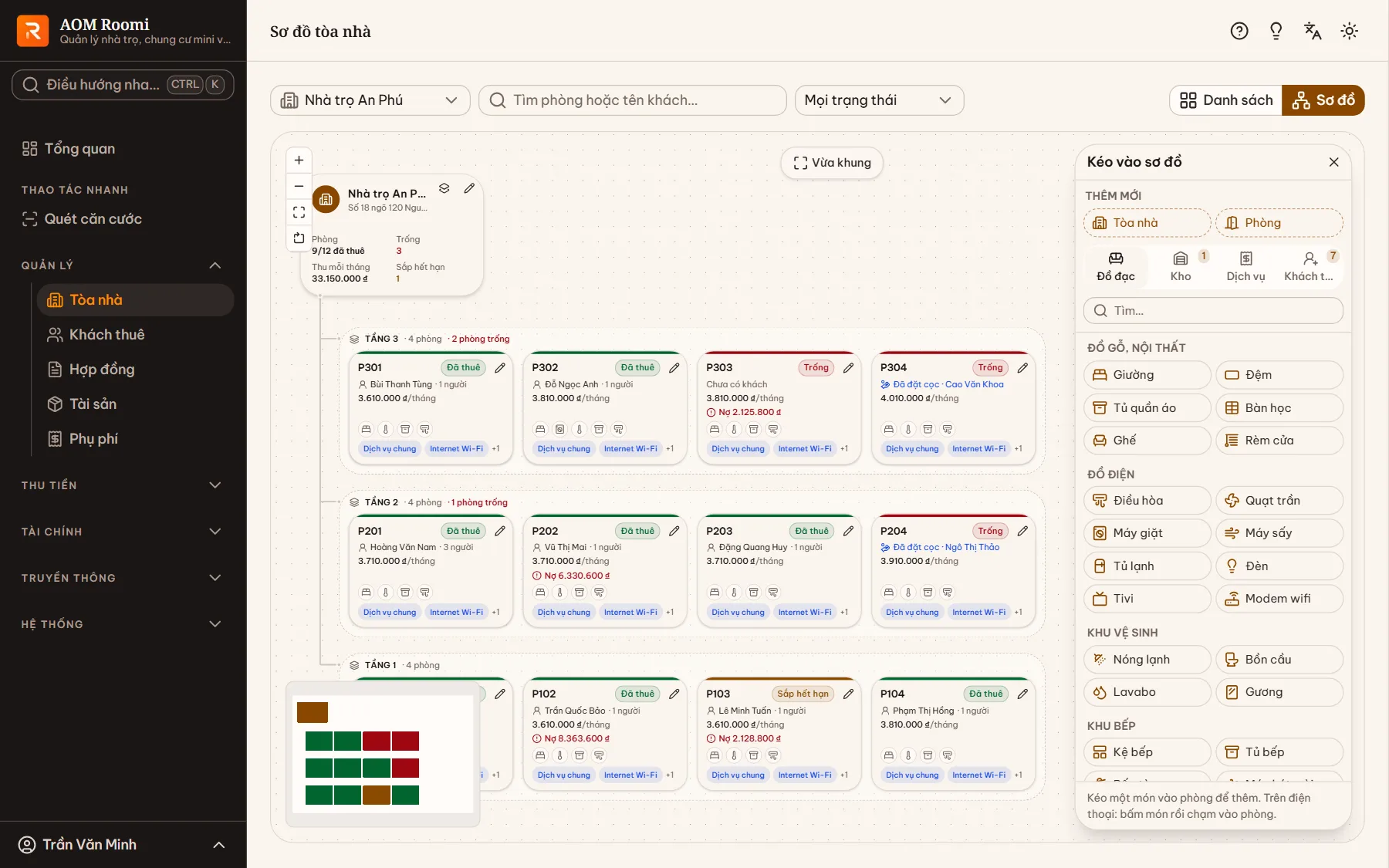Image resolution: width=1389 pixels, height=868 pixels.
Task: Edit room P204 with pencil icon
Action: 1022,531
